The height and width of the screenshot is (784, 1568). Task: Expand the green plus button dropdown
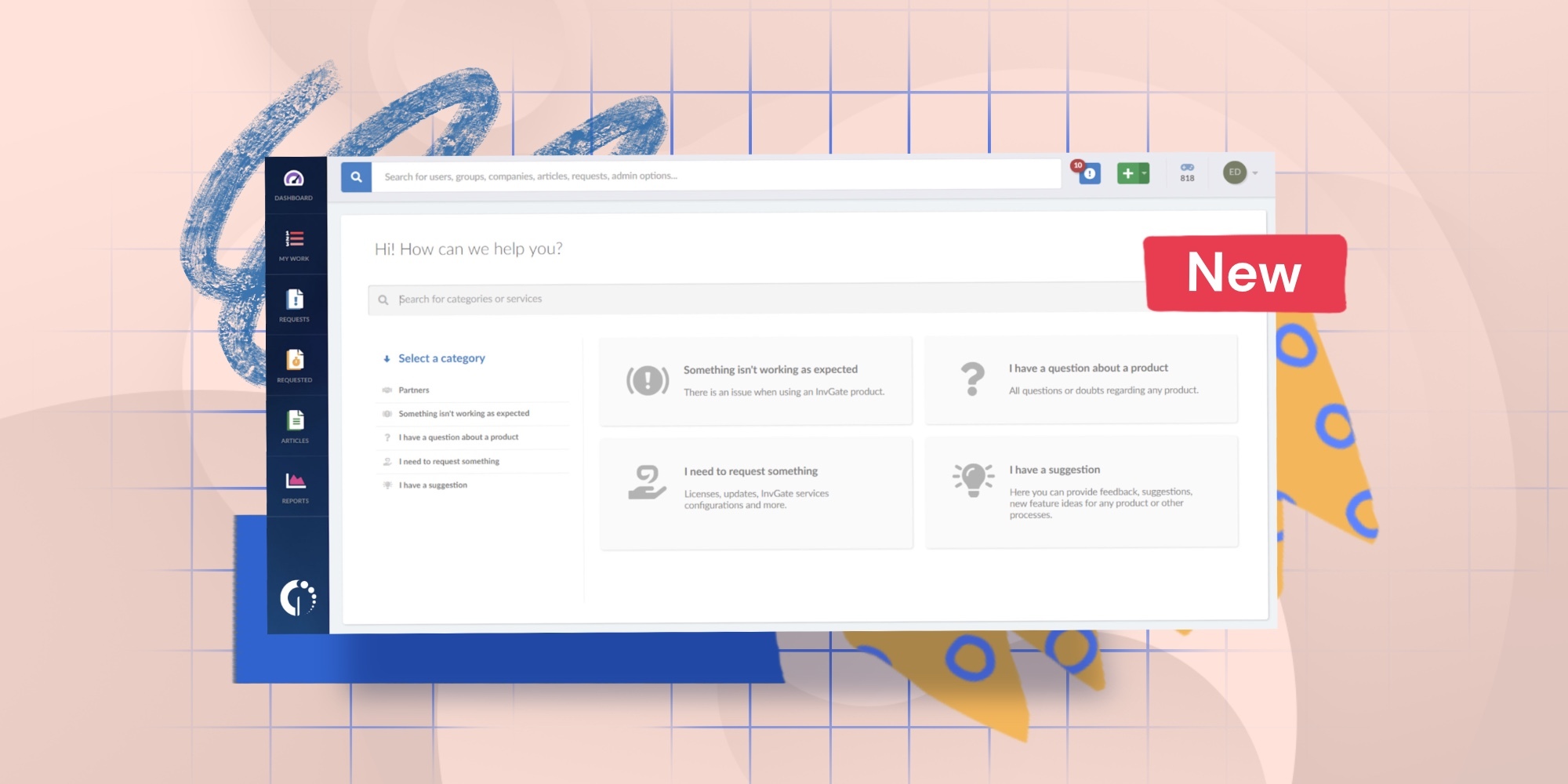tap(1145, 173)
